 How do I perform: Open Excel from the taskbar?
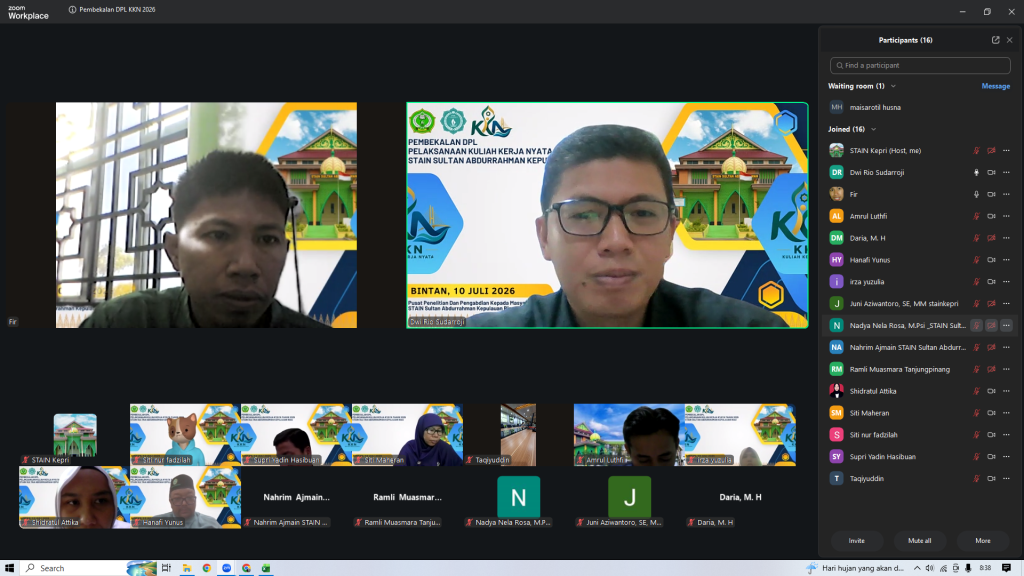click(266, 568)
